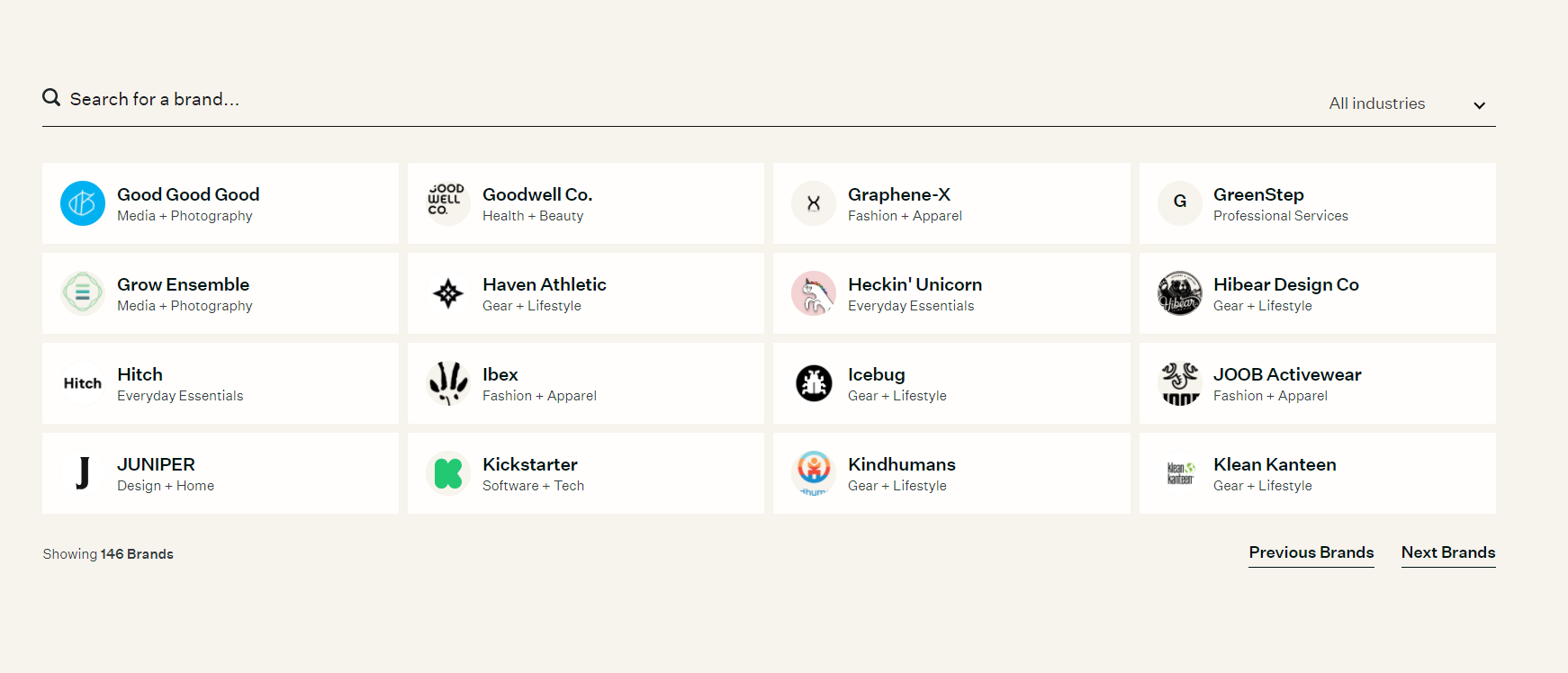Click 'Fashion + Apparel' under Ibex
The height and width of the screenshot is (673, 1568).
pos(539,396)
